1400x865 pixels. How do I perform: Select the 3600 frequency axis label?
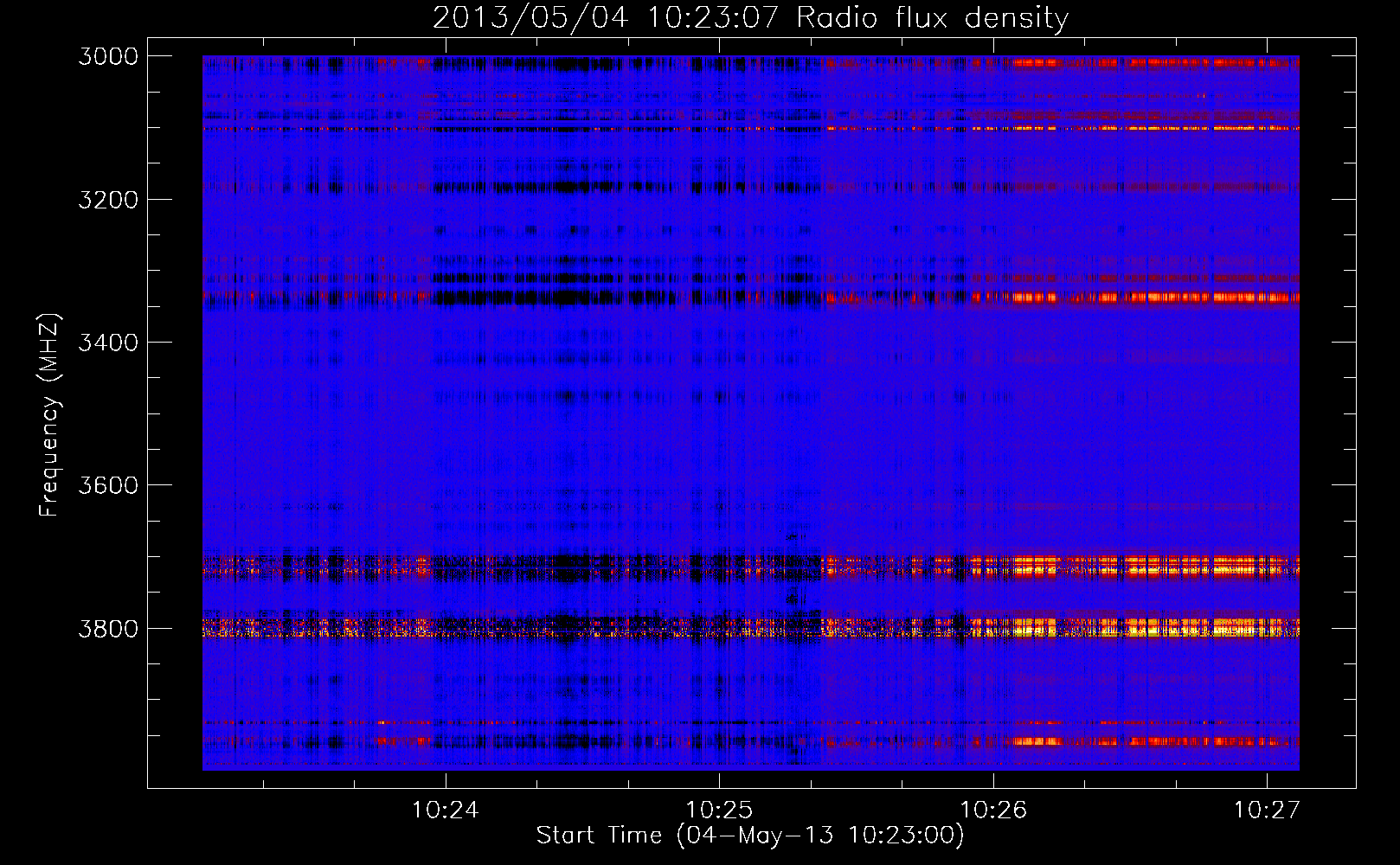(x=108, y=485)
